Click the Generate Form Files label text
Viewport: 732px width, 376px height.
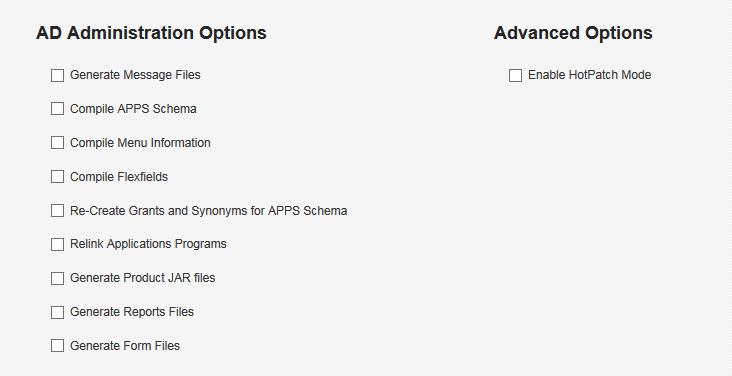pos(125,346)
